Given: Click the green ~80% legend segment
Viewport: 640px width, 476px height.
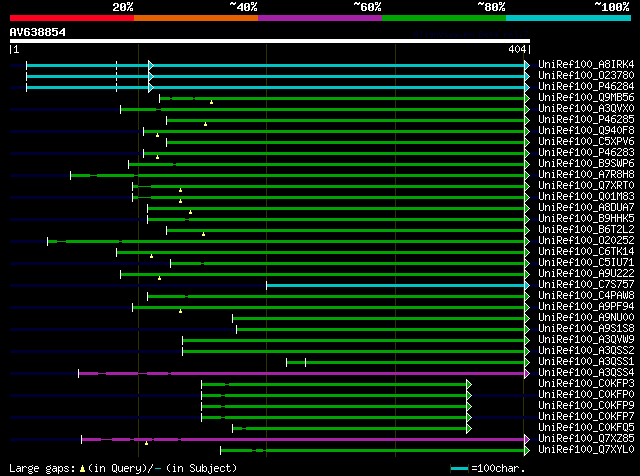Looking at the screenshot, I should point(444,18).
